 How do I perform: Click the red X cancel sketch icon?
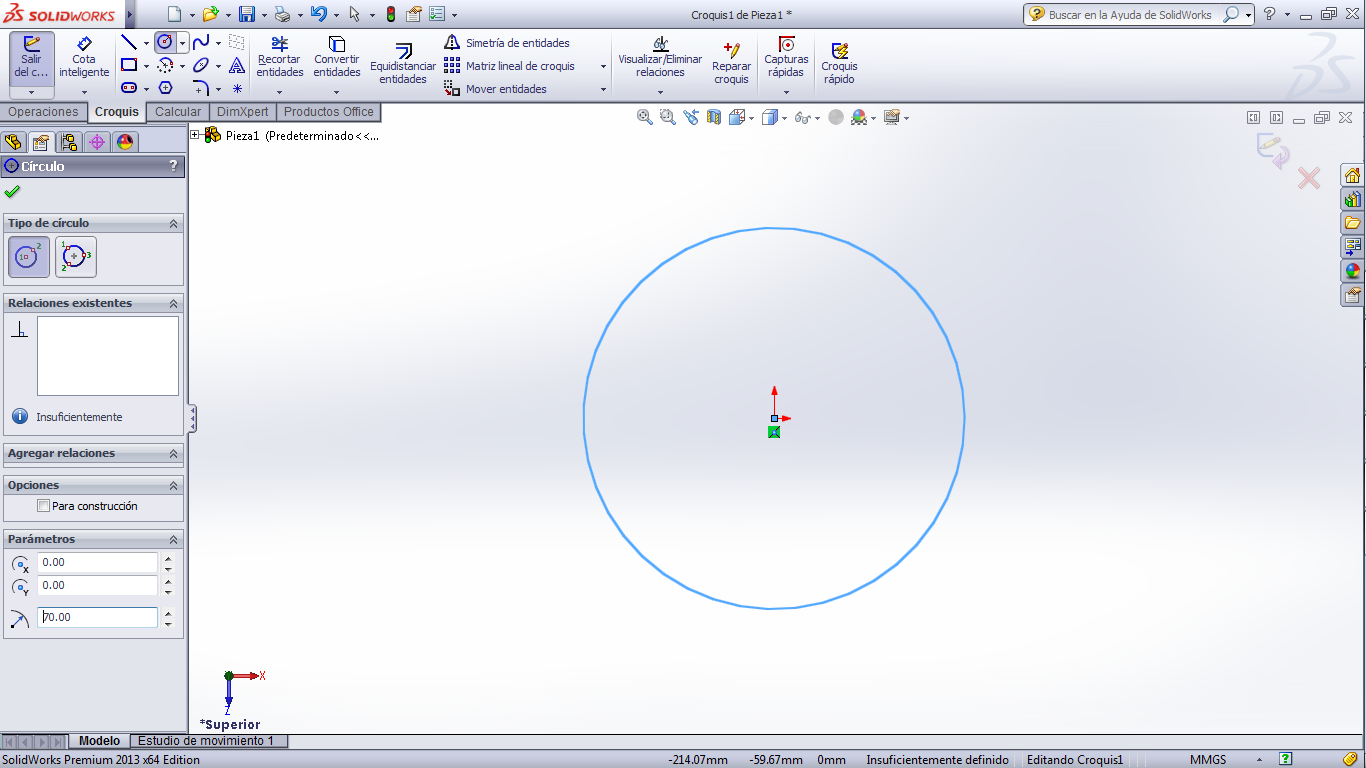1308,178
